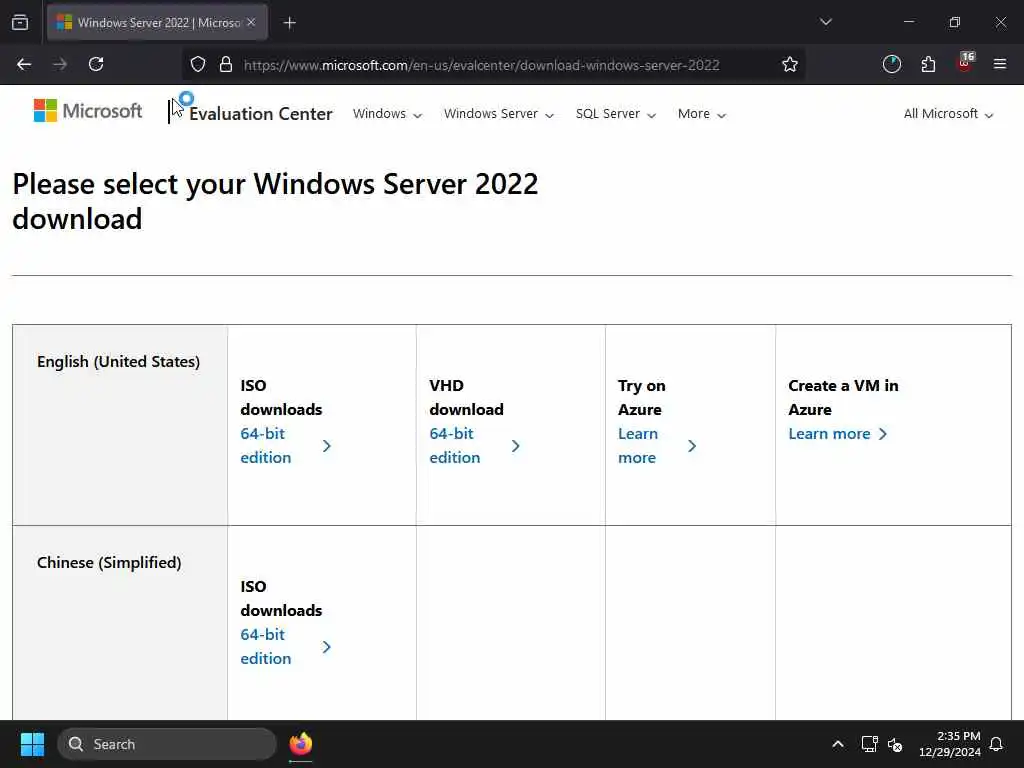Open the notifications bell

(x=997, y=744)
